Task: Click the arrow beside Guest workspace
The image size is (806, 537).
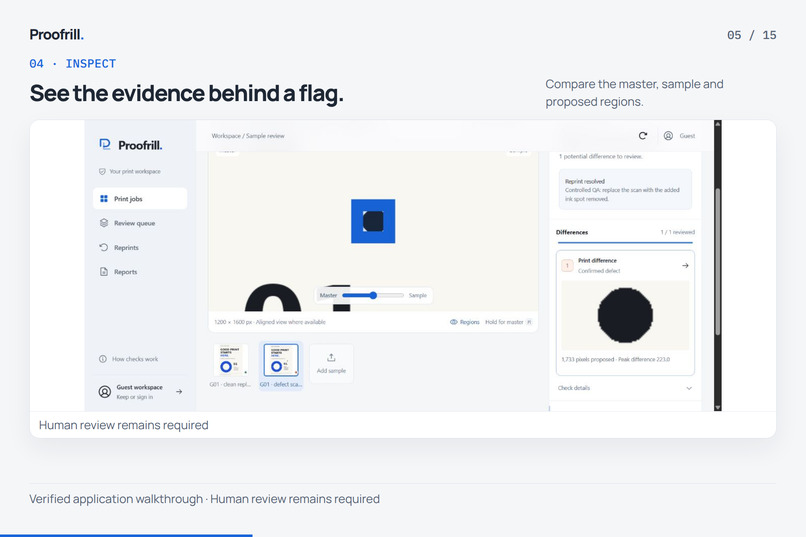Action: pyautogui.click(x=179, y=392)
